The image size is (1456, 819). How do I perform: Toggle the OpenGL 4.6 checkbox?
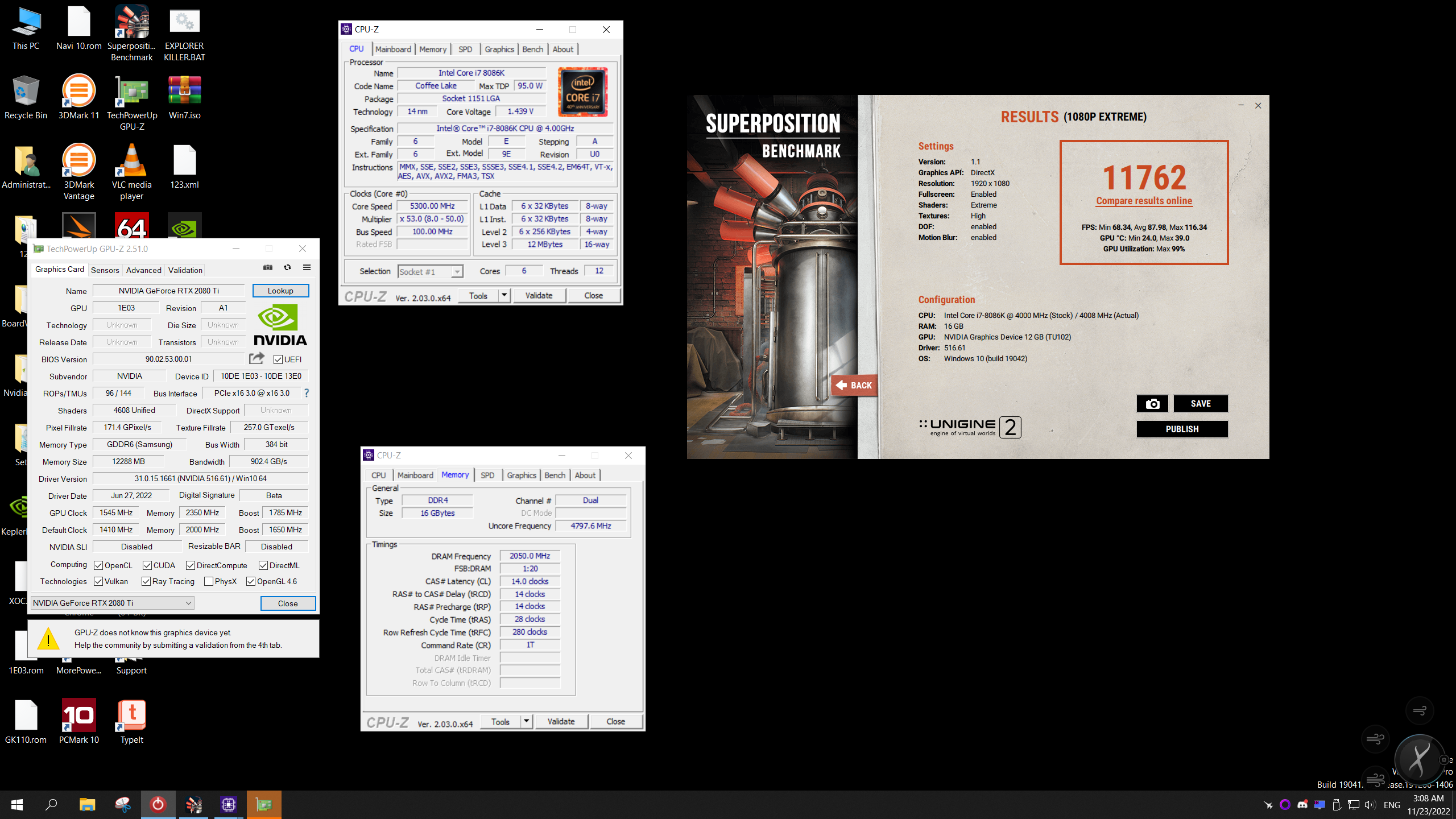click(x=251, y=581)
